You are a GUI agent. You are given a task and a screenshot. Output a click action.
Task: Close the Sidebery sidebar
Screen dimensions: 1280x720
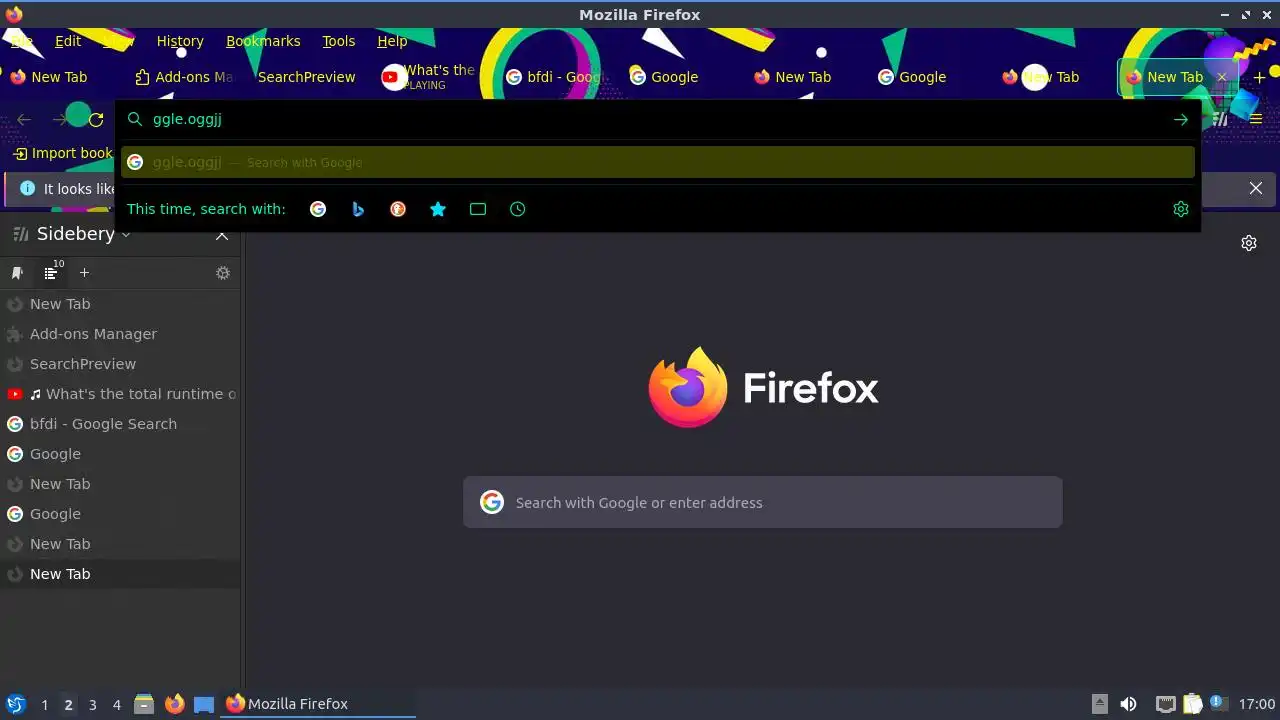pyautogui.click(x=222, y=234)
